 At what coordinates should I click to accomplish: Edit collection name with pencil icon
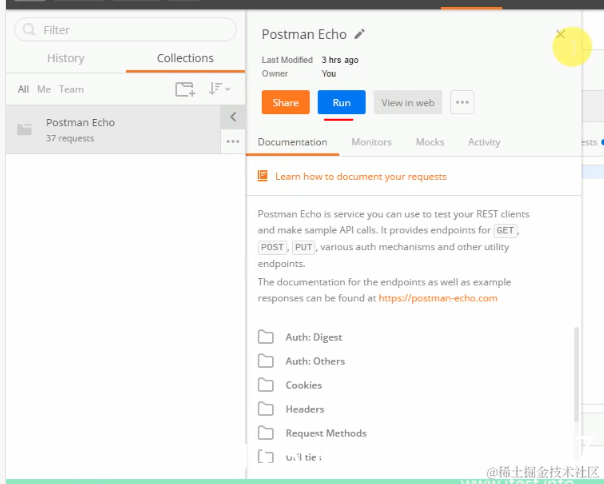[x=359, y=34]
